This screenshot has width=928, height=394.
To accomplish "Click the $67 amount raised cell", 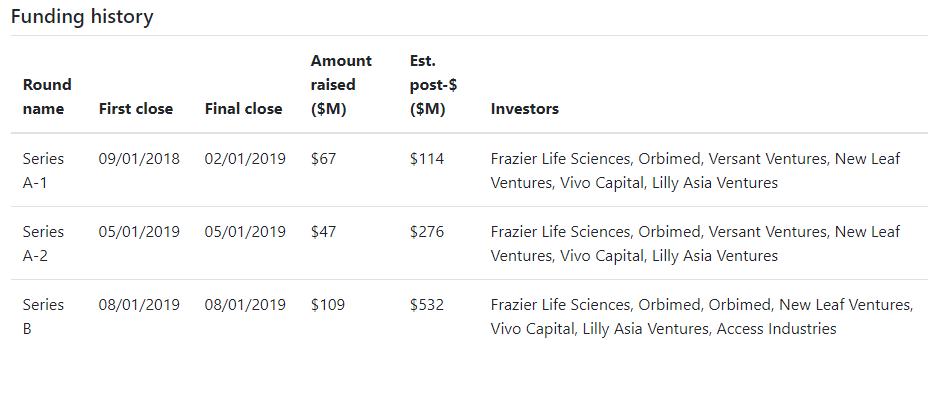I will tap(323, 159).
